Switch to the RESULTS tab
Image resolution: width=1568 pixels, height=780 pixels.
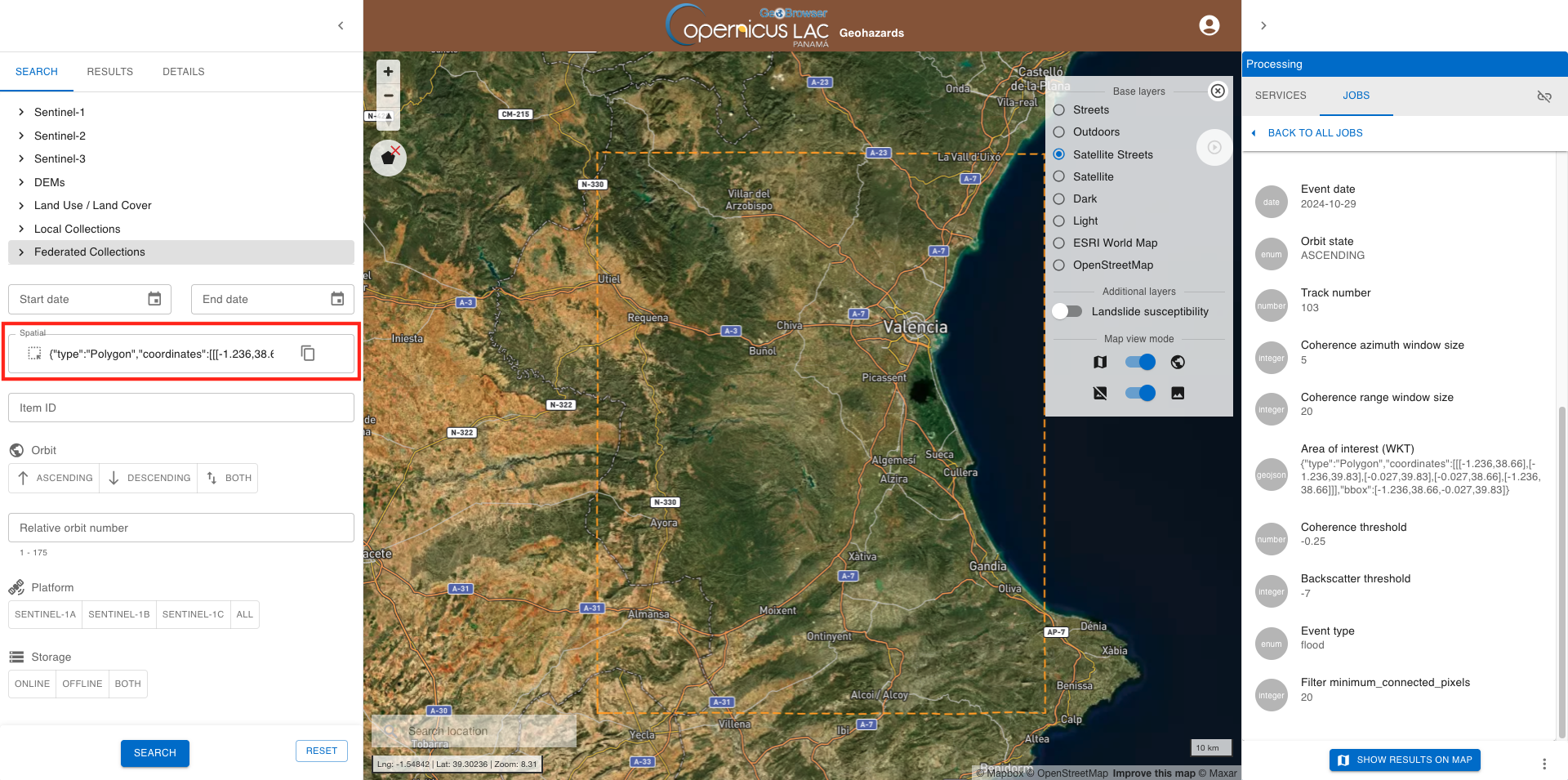click(109, 72)
